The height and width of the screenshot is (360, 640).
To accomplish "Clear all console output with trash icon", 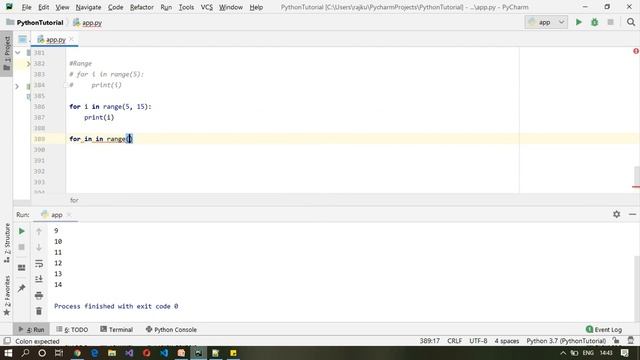I will [39, 311].
